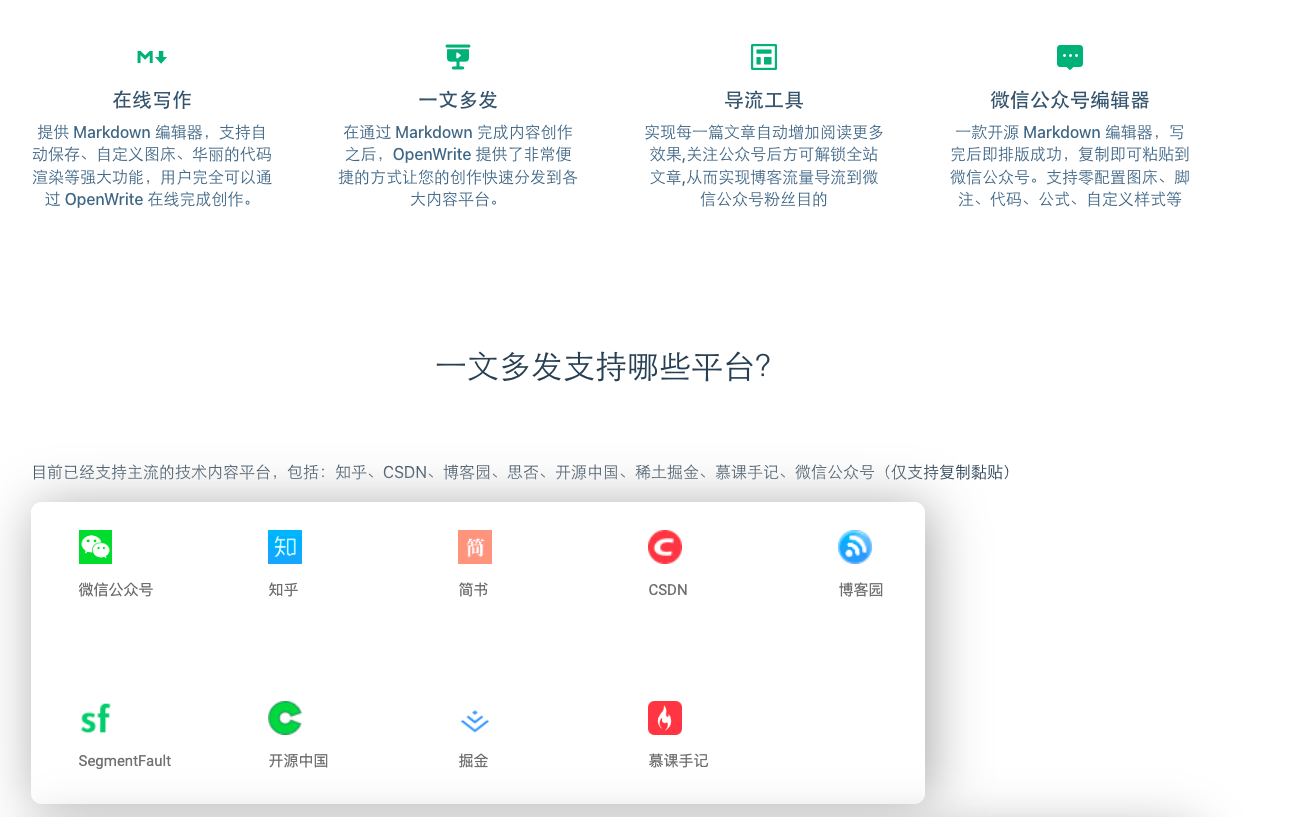Select the 微信公众号 platform label
1290x817 pixels.
click(116, 590)
